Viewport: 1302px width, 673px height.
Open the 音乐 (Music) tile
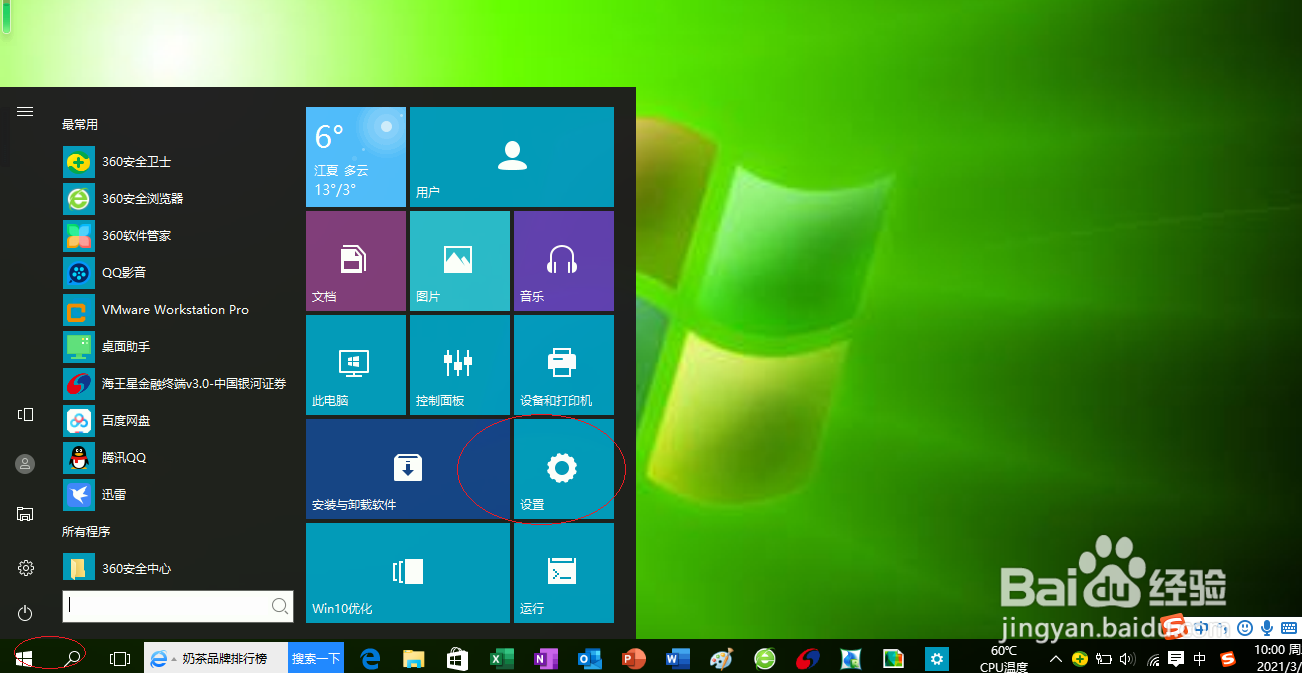tap(563, 260)
